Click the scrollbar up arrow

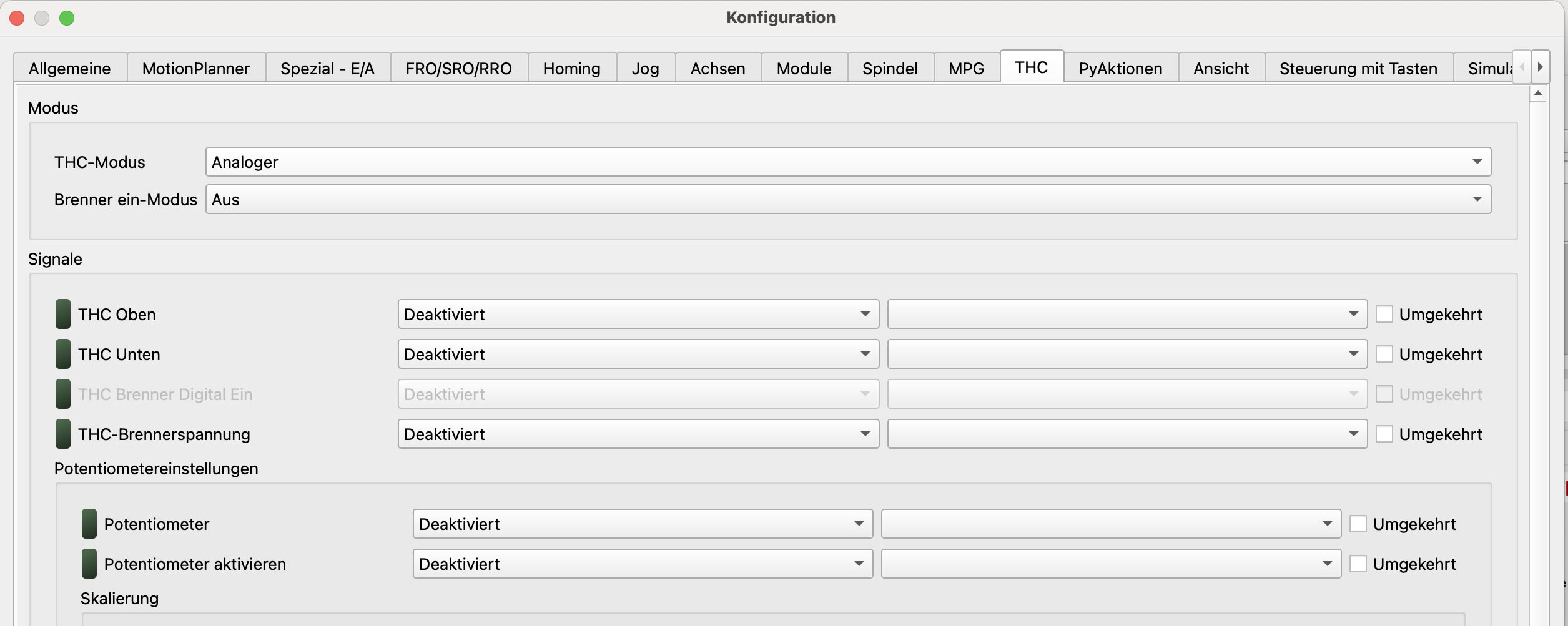[1538, 94]
